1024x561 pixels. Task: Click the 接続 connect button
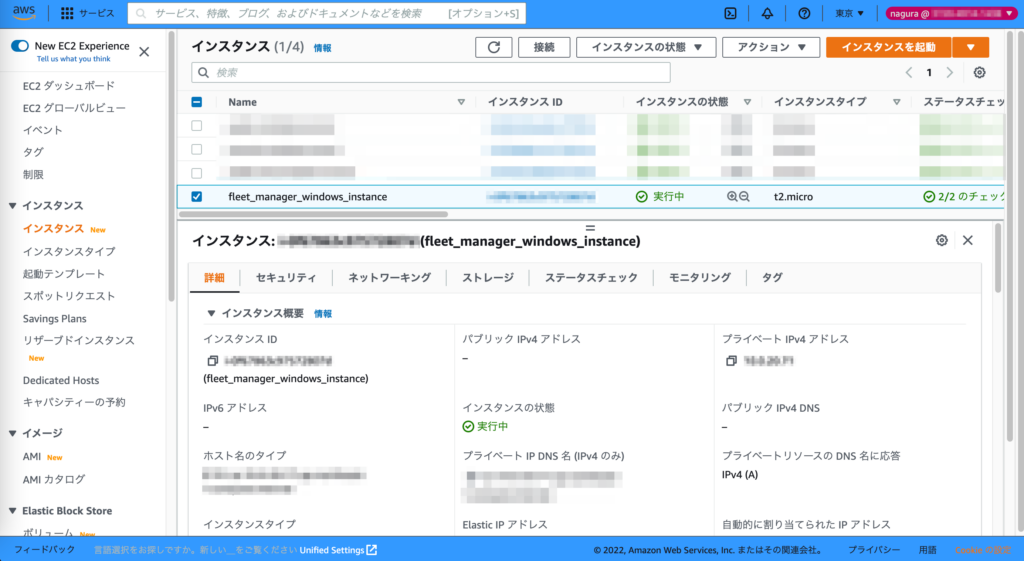(544, 47)
